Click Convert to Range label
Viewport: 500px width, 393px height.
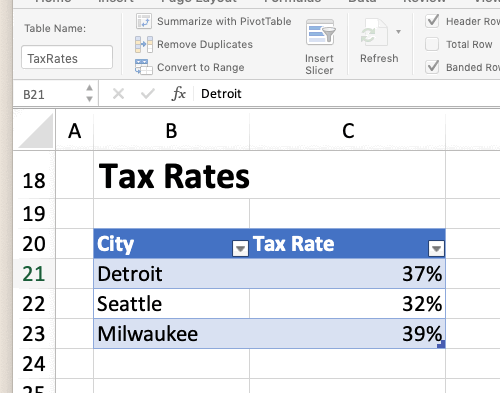coord(201,67)
